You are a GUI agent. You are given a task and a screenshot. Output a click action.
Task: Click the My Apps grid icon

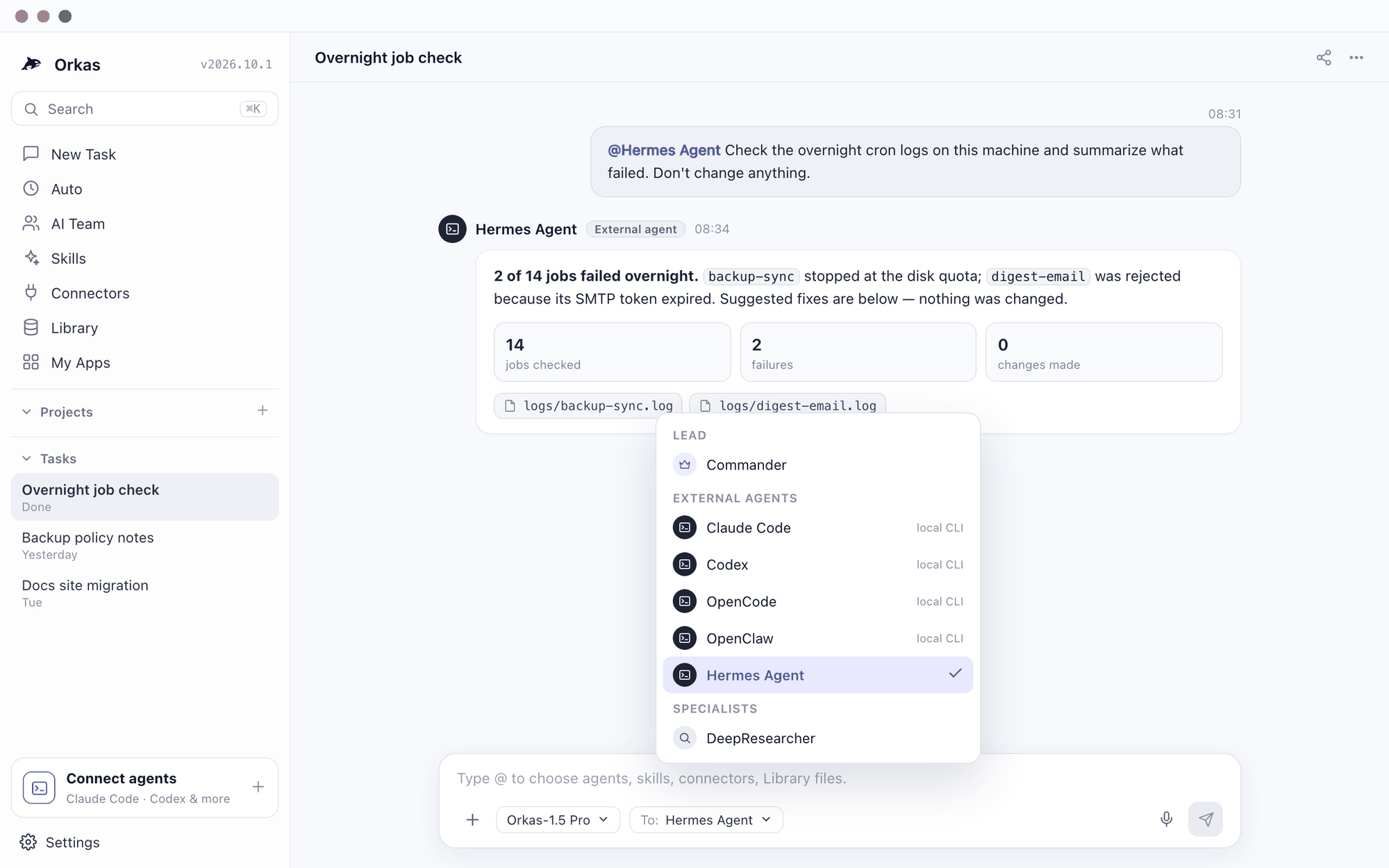[x=31, y=362]
